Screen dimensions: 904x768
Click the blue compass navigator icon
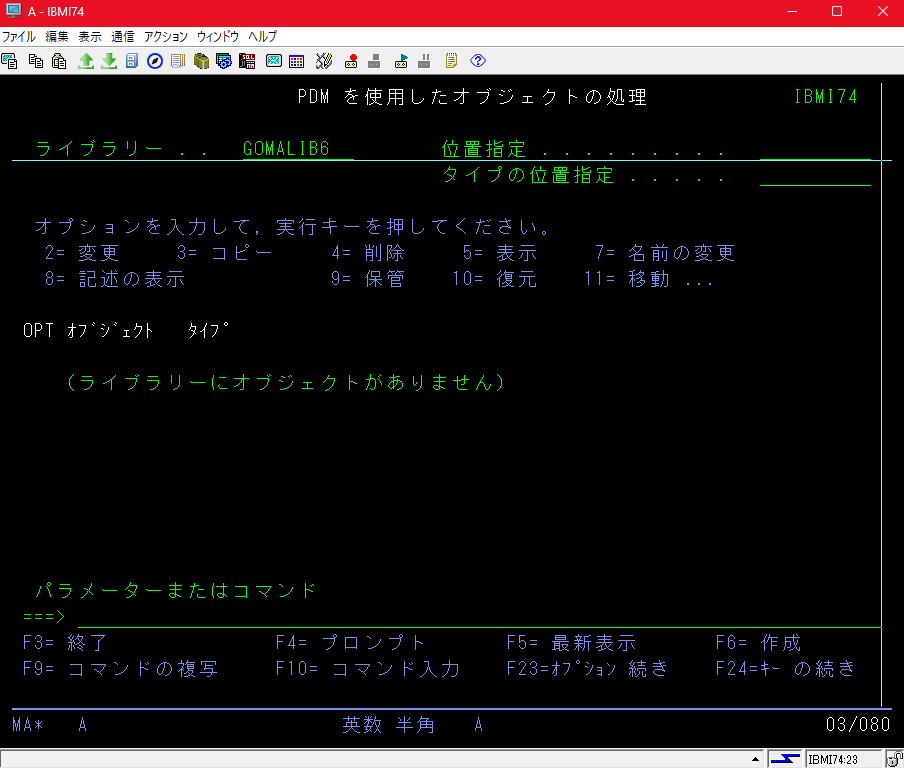click(155, 61)
